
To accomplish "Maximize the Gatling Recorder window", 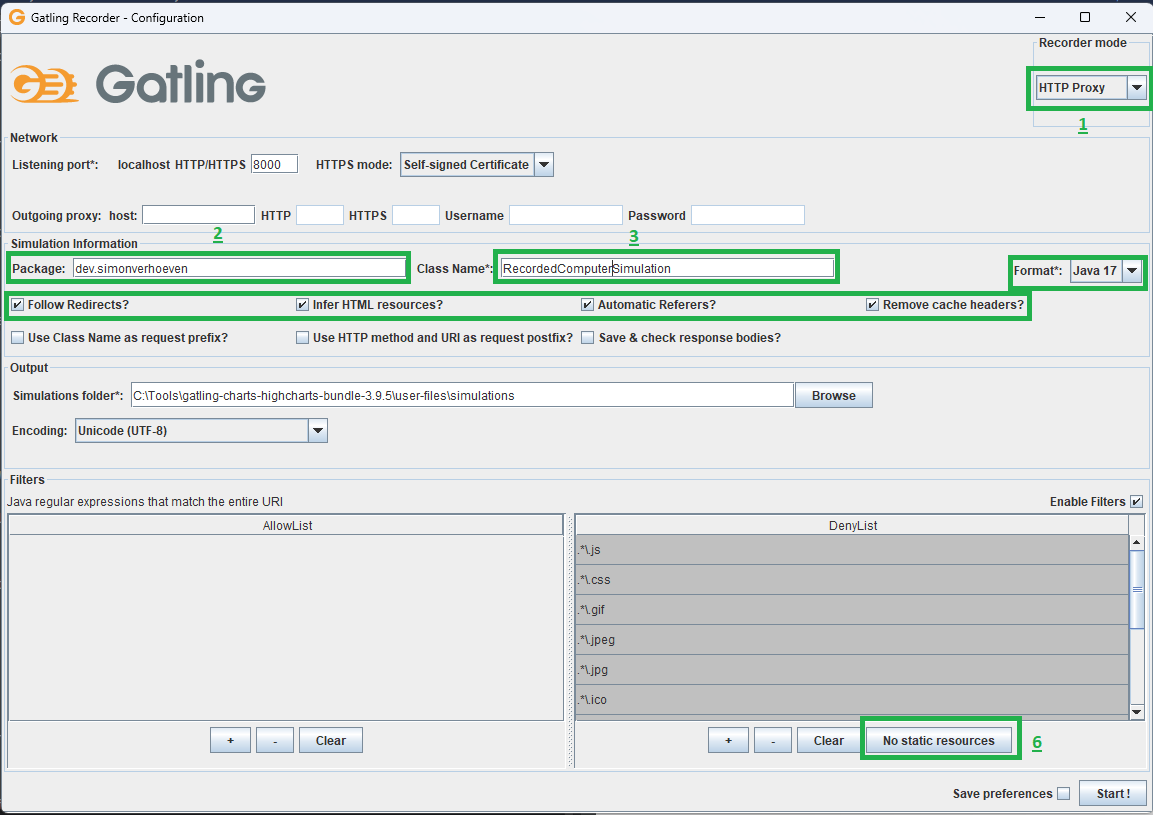I will (x=1085, y=17).
